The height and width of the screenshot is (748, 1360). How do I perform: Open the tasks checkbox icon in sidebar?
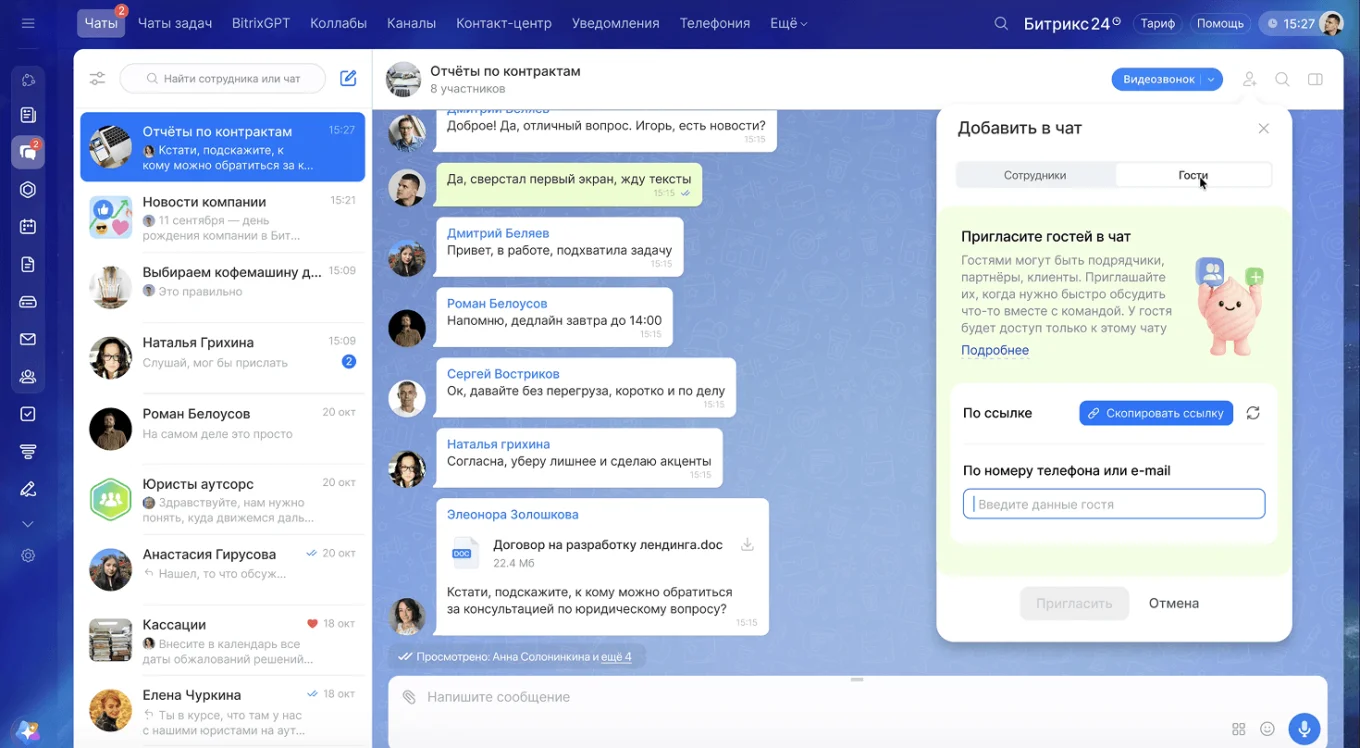[28, 414]
